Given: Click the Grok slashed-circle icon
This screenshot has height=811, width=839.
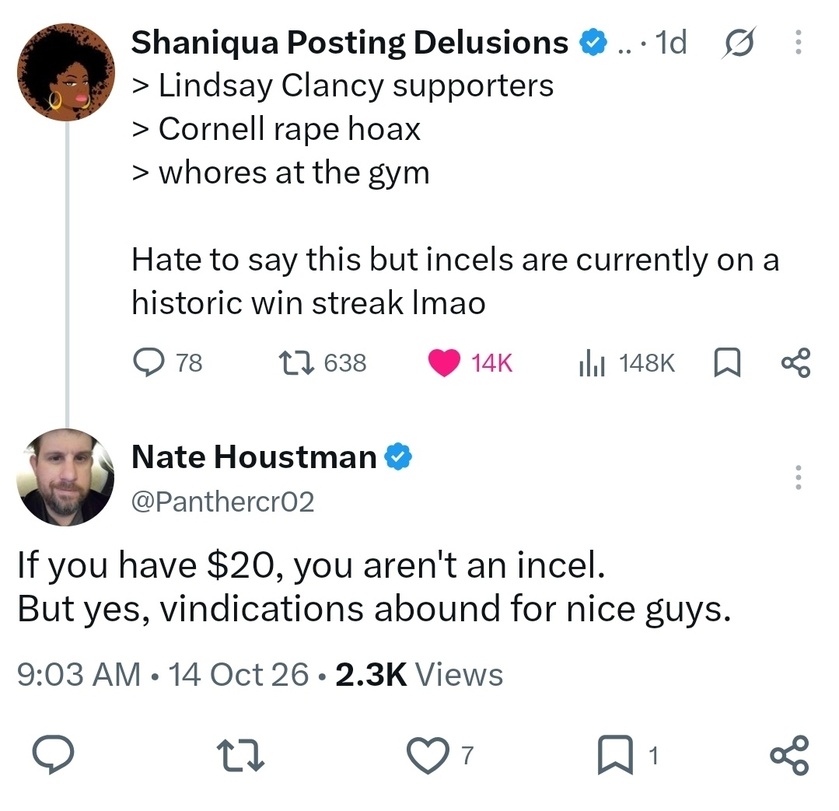Looking at the screenshot, I should [x=738, y=42].
